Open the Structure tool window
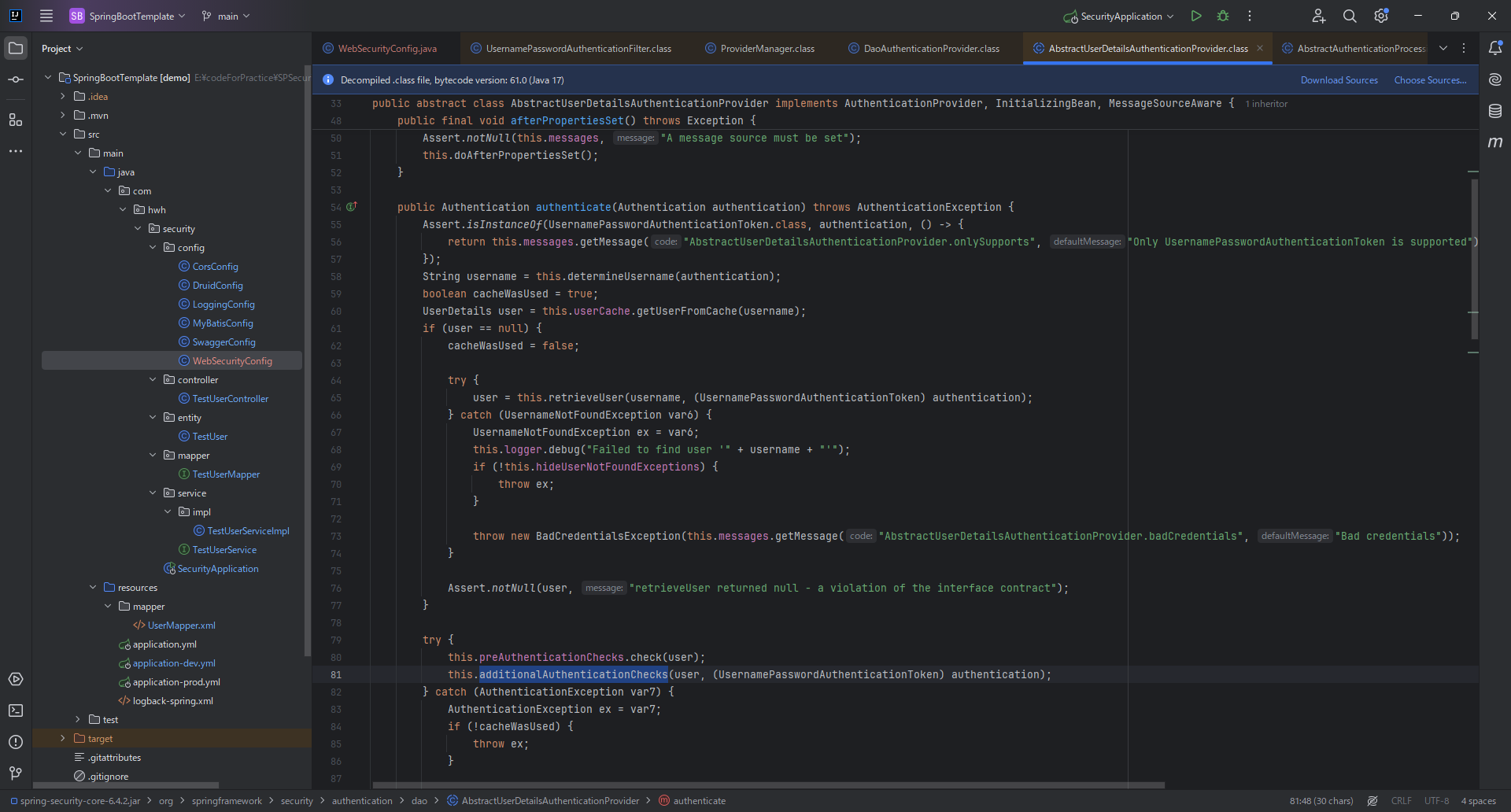The image size is (1511, 812). pos(16,120)
